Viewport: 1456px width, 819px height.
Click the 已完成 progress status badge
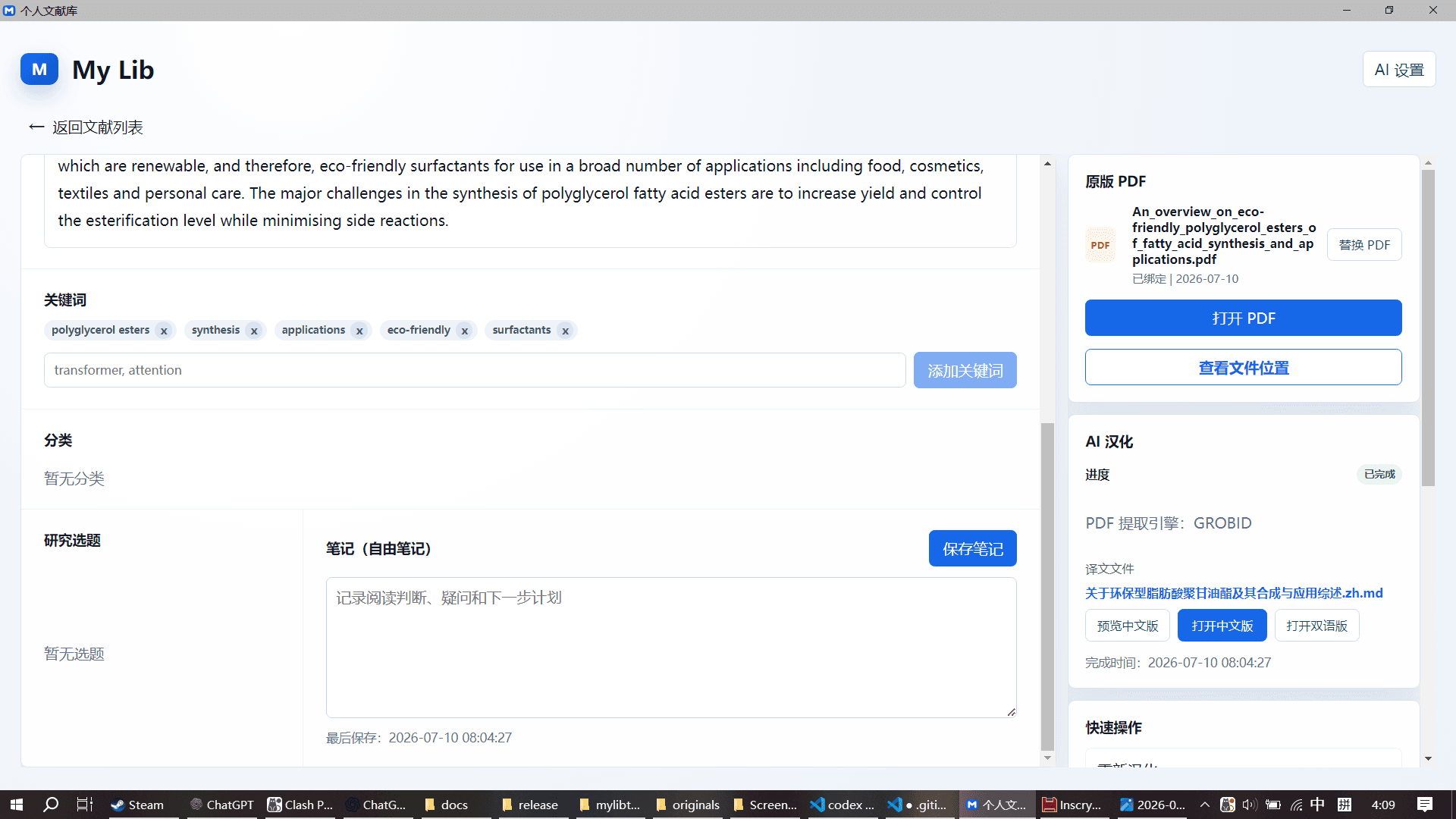(x=1379, y=474)
